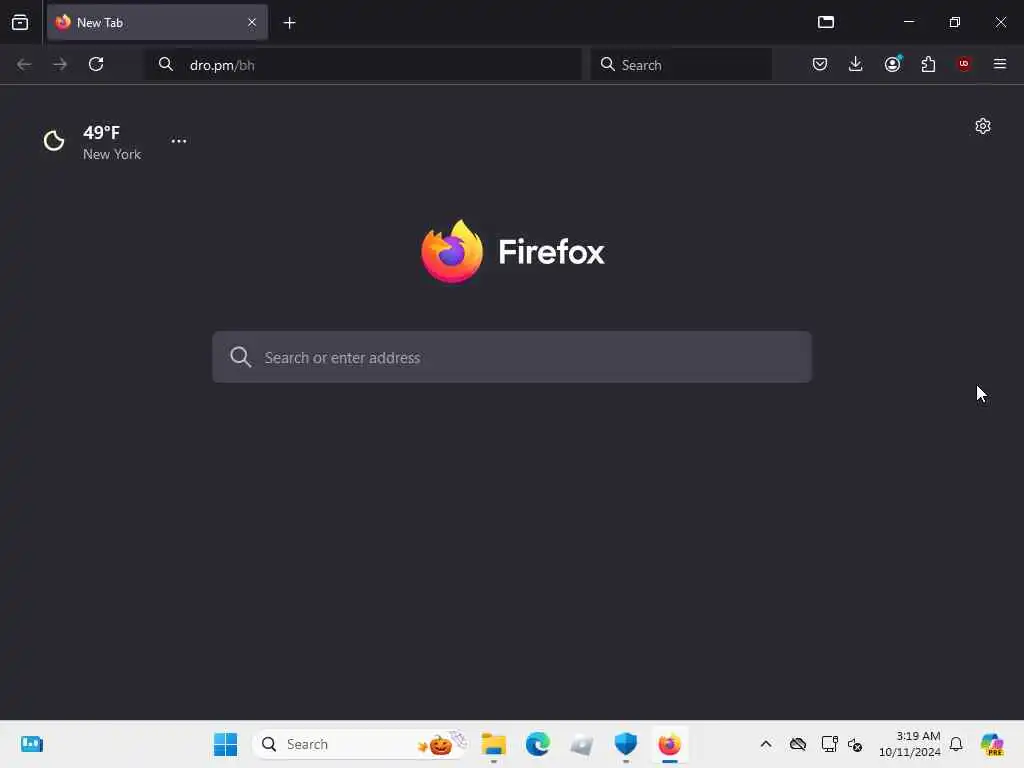Click the moon weather icon
Viewport: 1024px width, 768px height.
coord(54,140)
